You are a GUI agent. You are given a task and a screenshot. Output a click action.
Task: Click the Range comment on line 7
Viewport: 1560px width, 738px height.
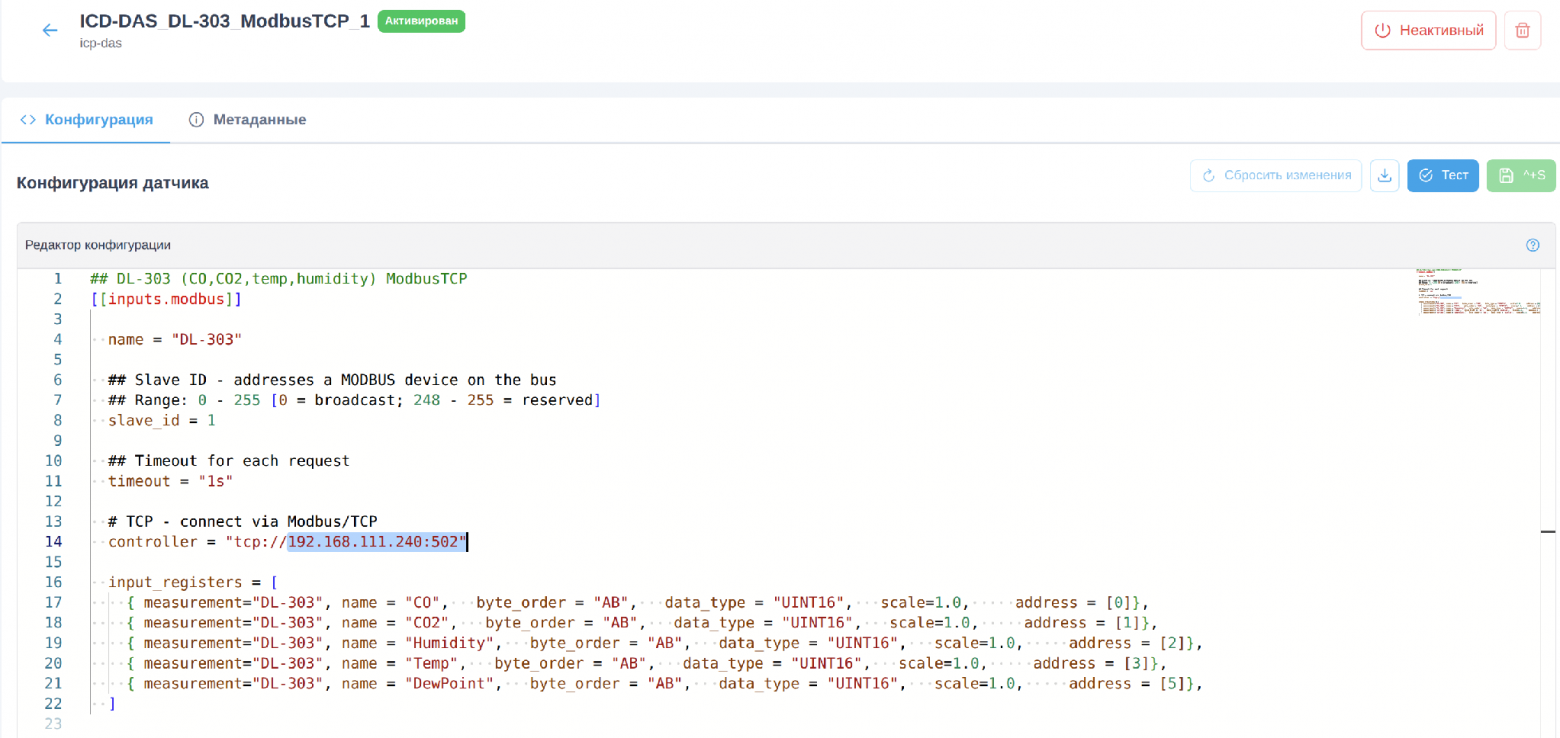point(354,400)
